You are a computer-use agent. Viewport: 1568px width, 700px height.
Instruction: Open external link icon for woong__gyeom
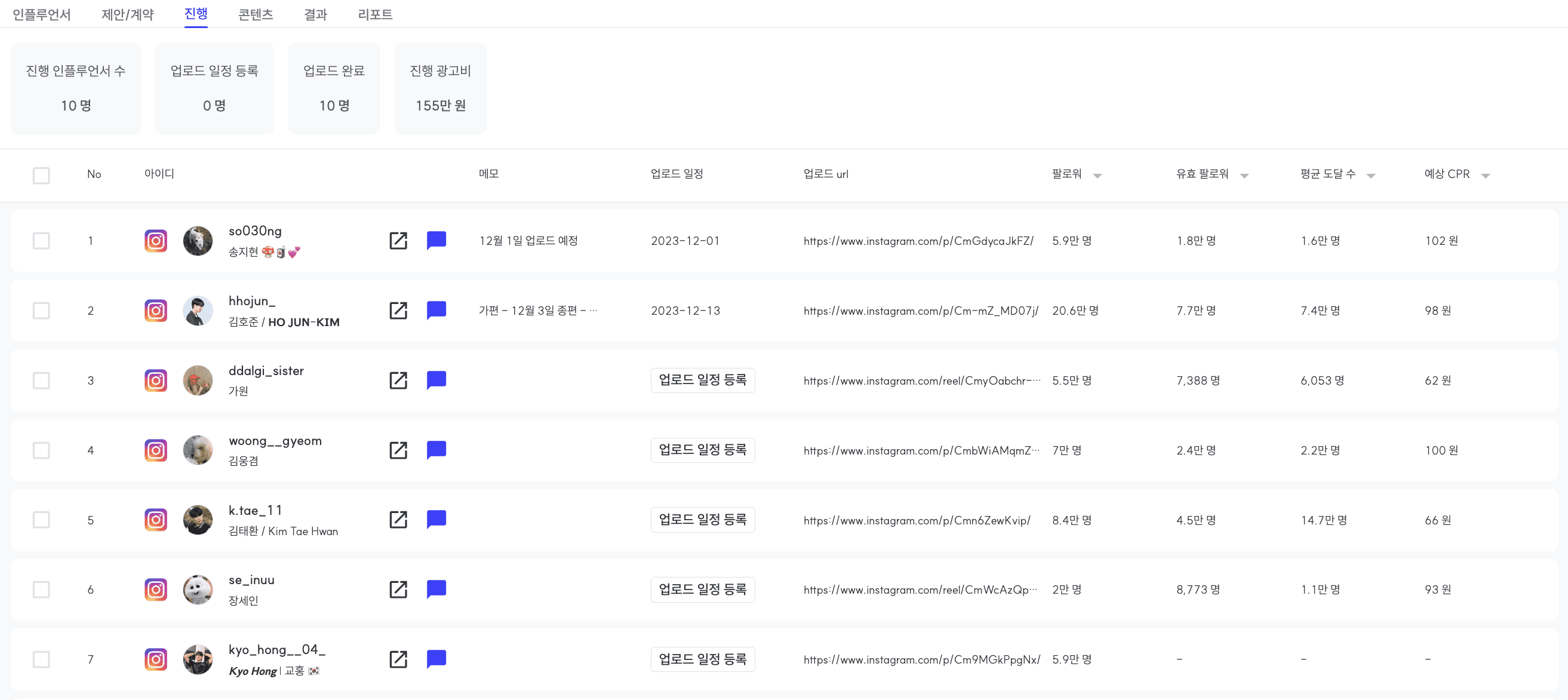coord(398,450)
